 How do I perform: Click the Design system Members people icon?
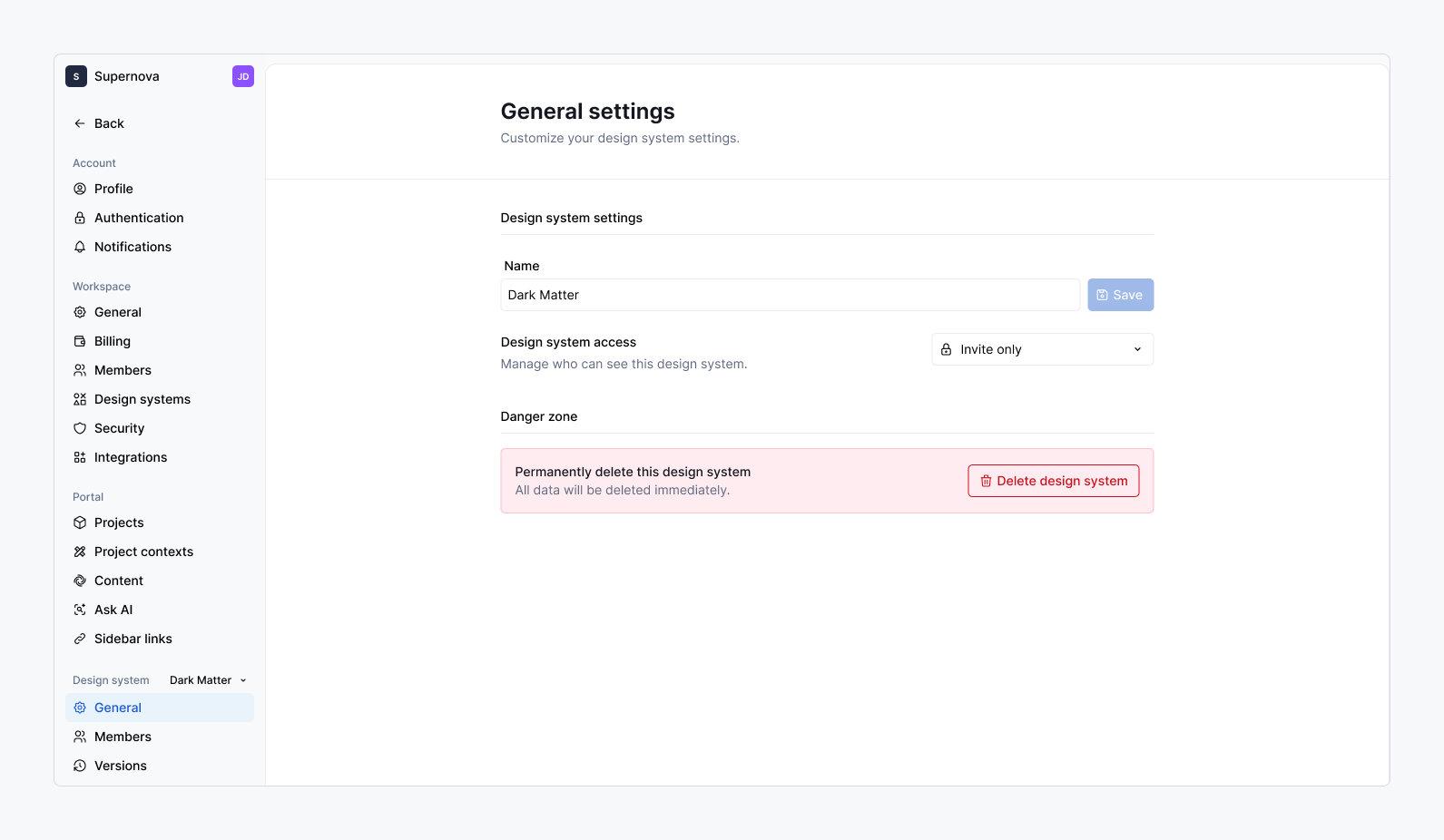coord(80,737)
